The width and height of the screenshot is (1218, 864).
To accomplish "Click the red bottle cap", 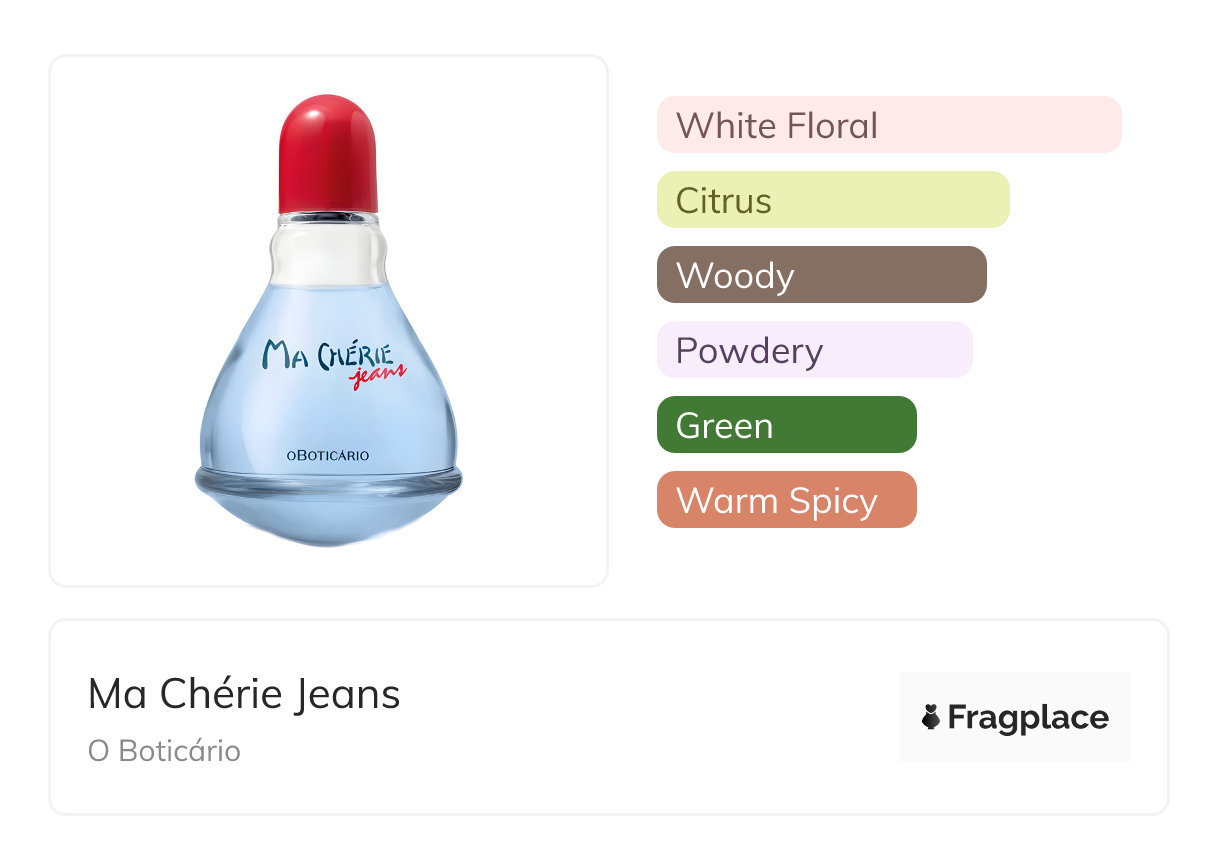I will point(328,154).
